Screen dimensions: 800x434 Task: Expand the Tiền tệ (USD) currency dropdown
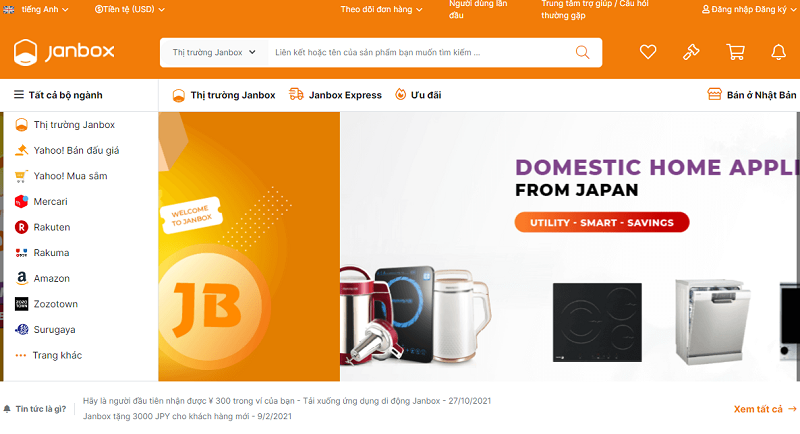pos(130,9)
